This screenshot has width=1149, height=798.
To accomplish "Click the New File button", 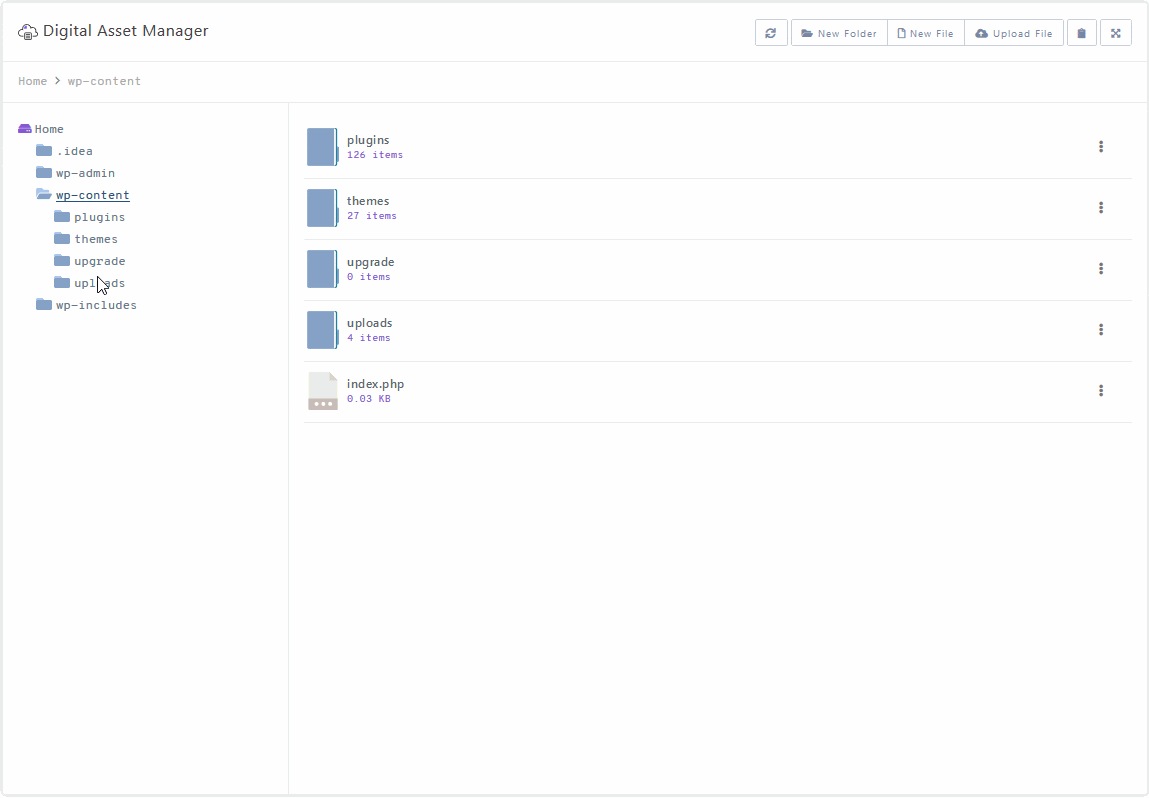I will click(x=926, y=33).
